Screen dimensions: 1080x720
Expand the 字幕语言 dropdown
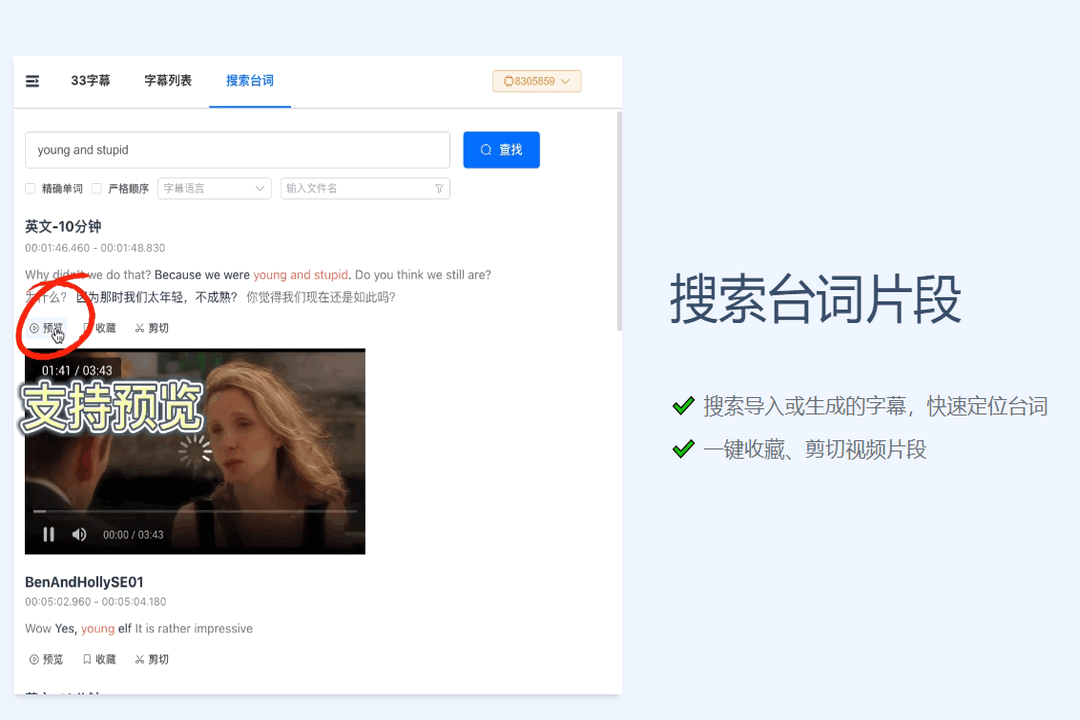214,189
